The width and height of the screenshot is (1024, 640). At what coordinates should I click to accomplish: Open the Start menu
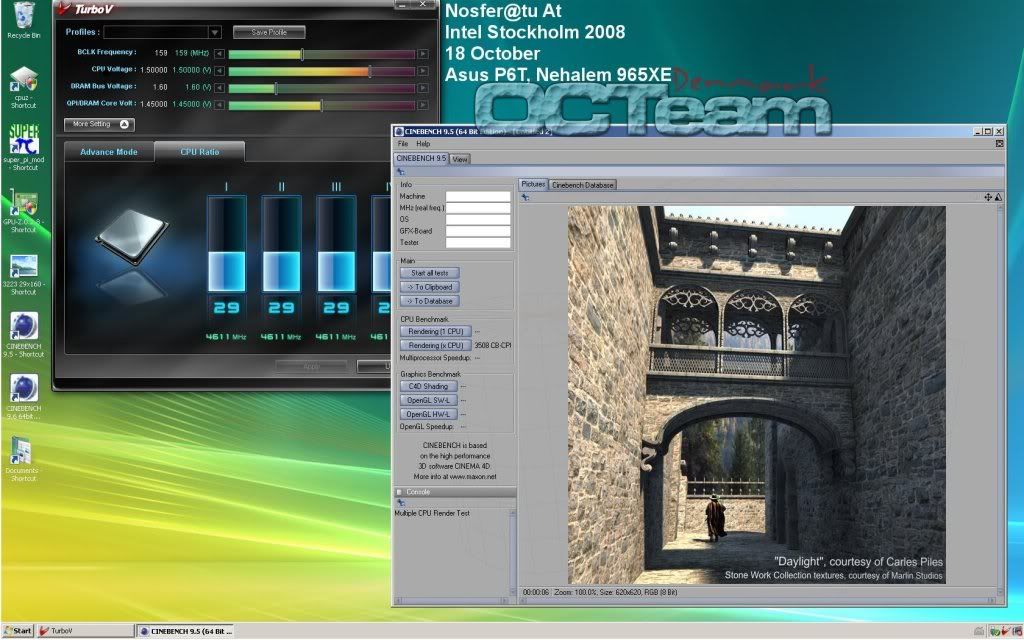[18, 631]
